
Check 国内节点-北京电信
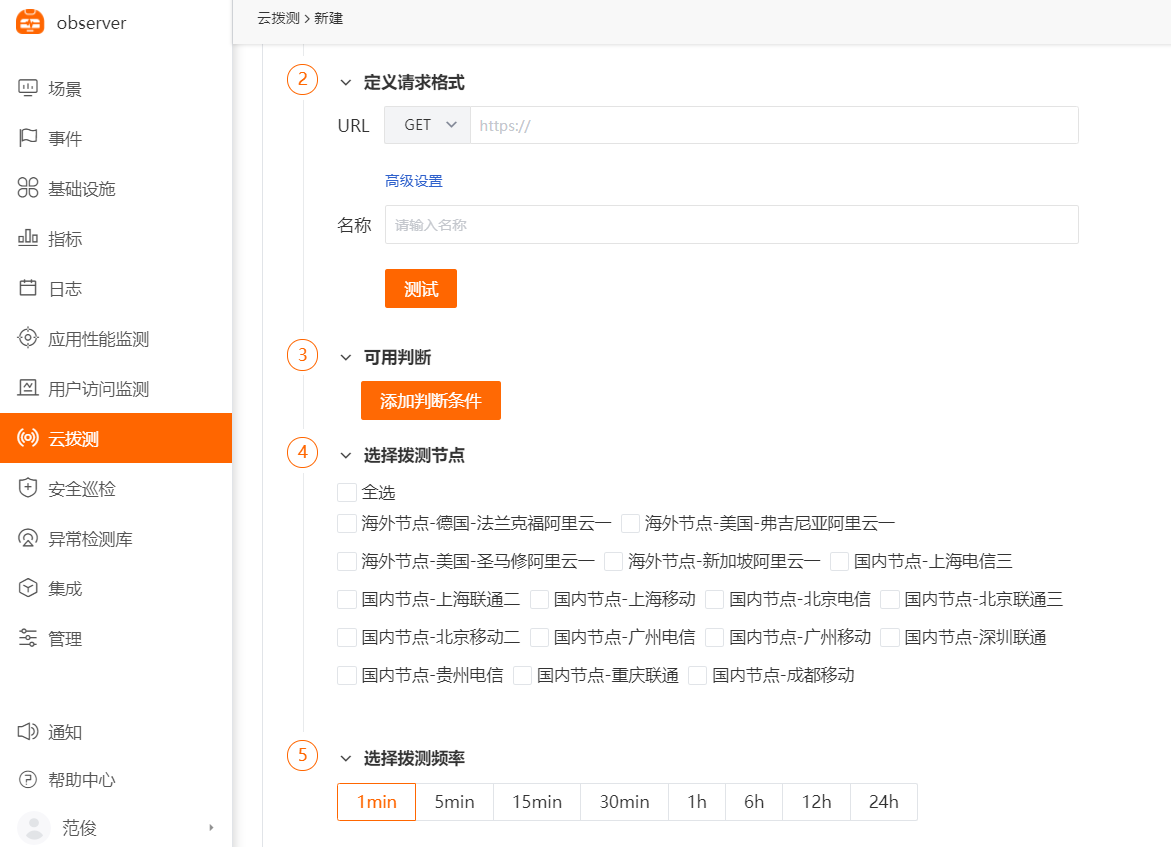(715, 599)
